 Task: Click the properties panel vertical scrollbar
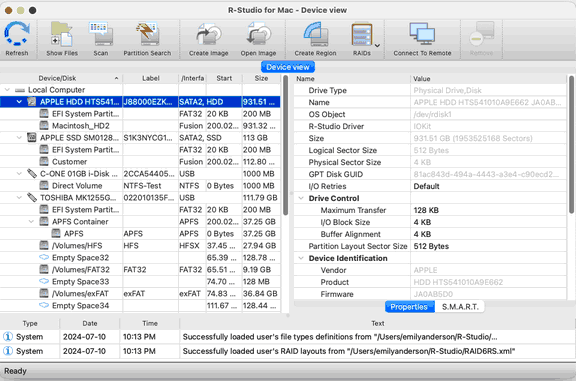571,144
